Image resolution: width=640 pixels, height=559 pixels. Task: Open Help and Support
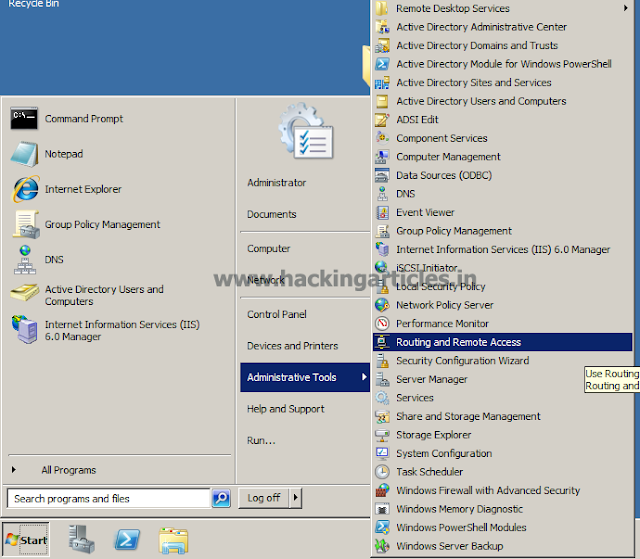(286, 409)
